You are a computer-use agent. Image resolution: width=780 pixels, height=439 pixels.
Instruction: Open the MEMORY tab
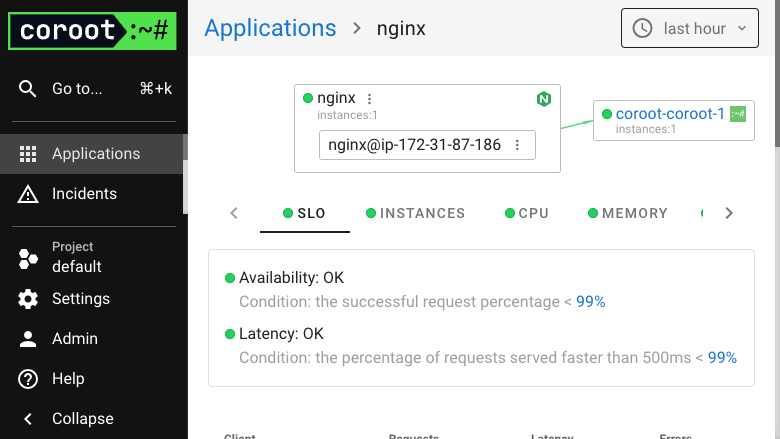pos(627,213)
